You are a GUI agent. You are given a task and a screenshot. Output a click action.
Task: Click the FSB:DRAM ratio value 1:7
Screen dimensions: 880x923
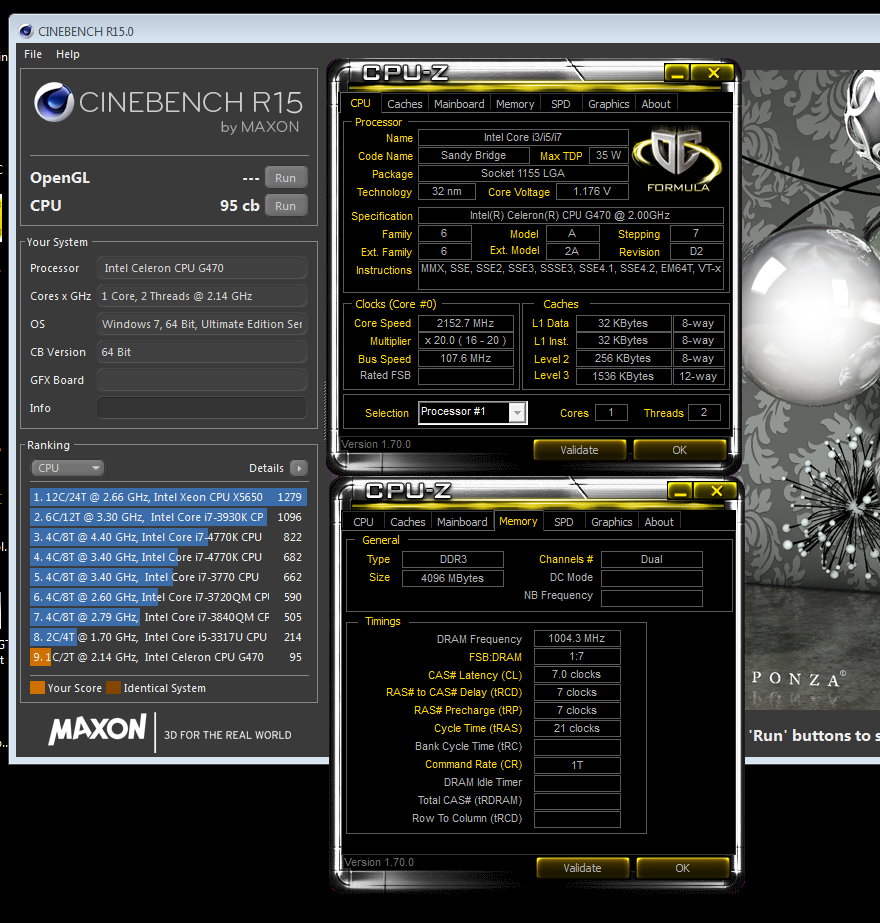[577, 656]
